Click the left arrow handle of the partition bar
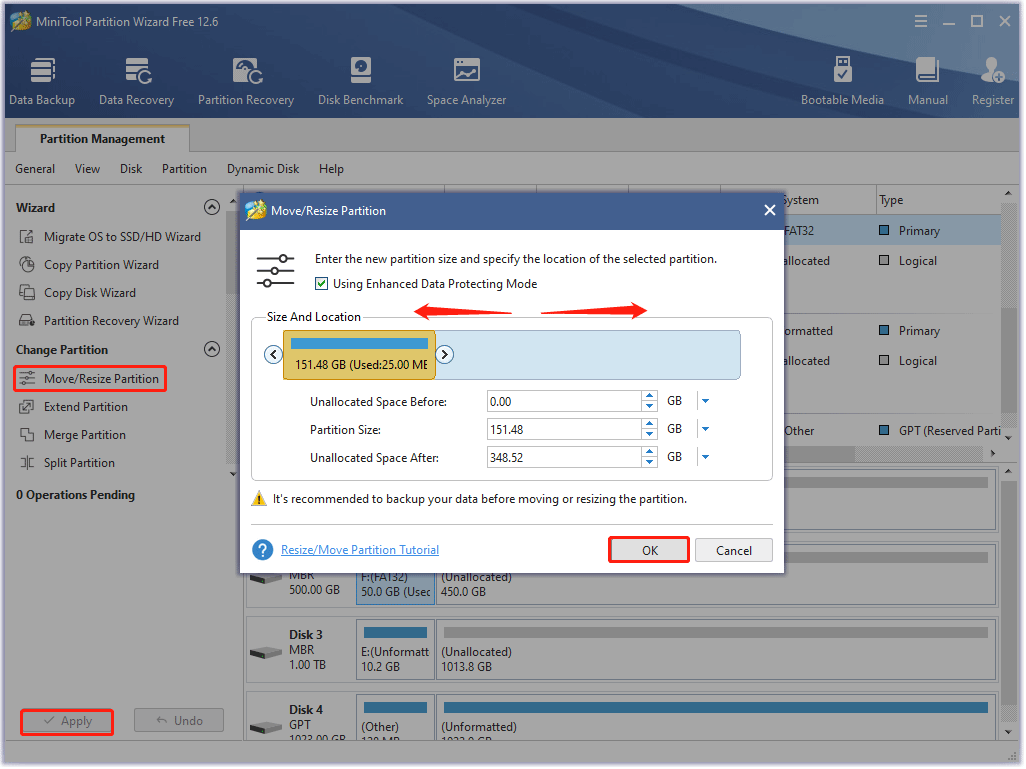 click(x=274, y=355)
